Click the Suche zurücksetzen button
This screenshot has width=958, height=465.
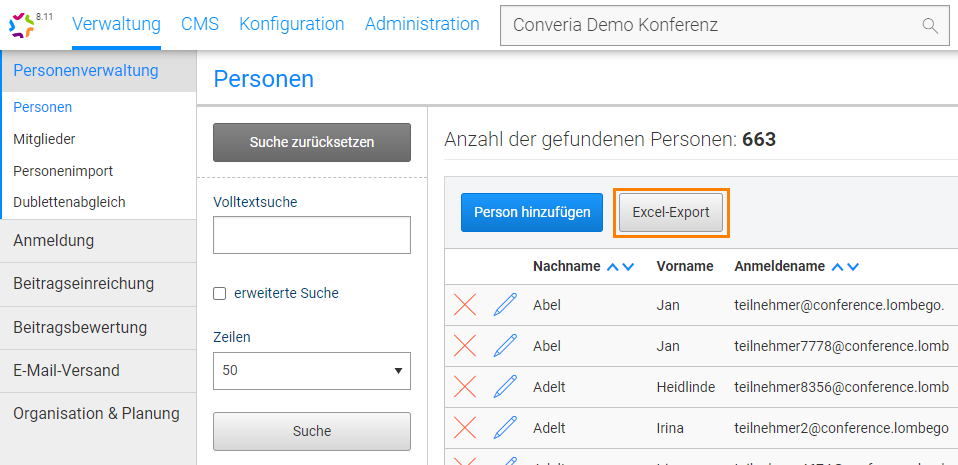click(312, 142)
